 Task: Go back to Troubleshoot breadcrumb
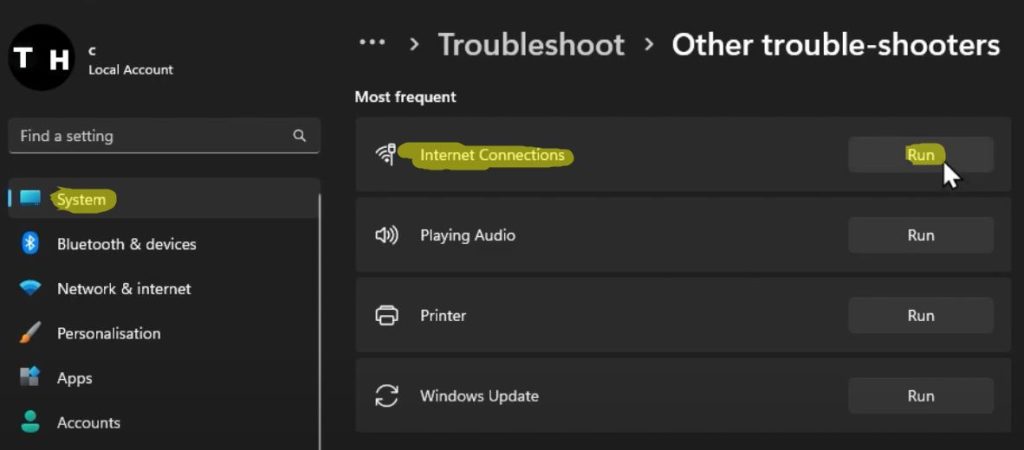coord(531,45)
